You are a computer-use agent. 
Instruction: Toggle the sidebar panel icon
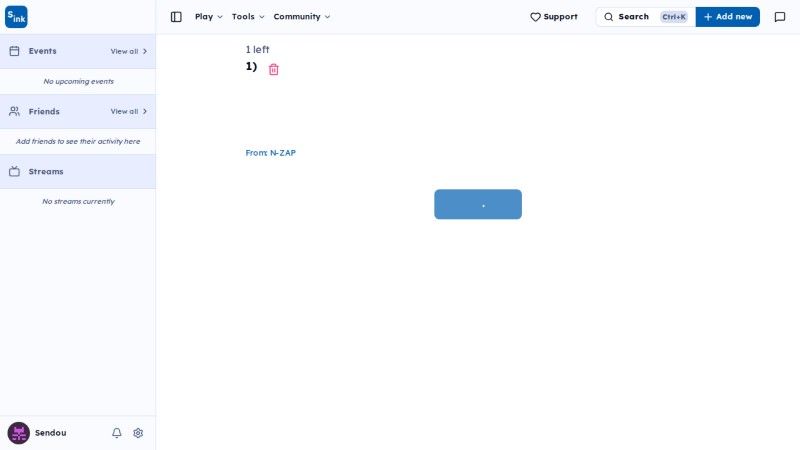pyautogui.click(x=176, y=17)
